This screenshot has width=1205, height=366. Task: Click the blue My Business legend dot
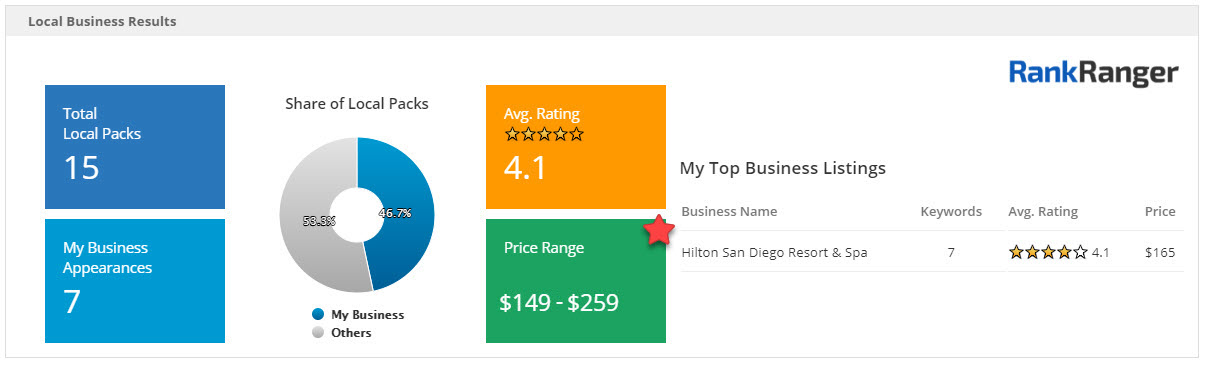[x=318, y=314]
